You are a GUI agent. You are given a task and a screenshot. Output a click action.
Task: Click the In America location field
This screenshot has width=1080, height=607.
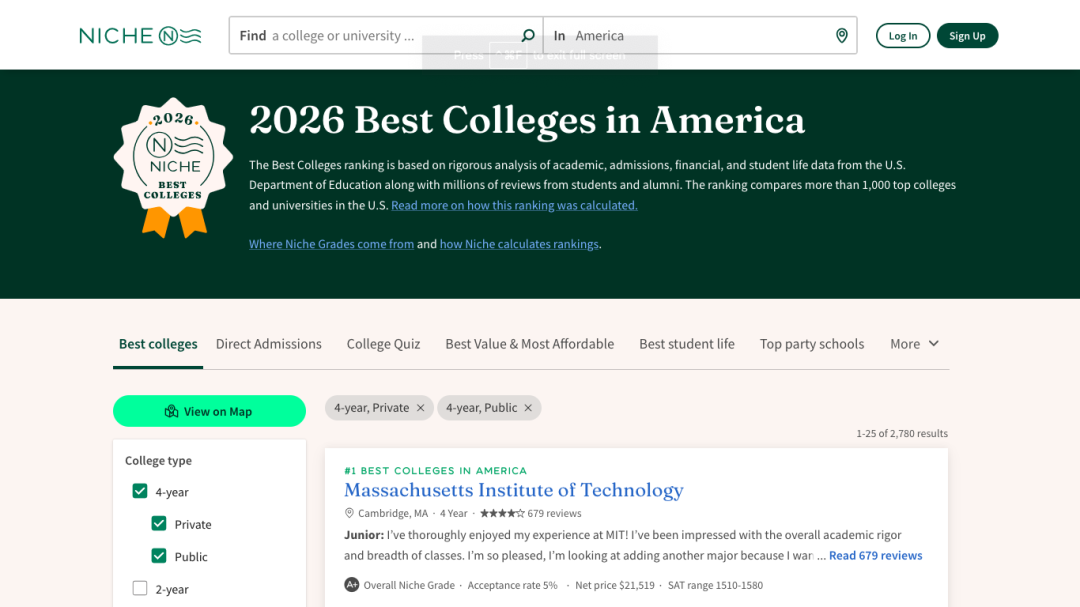700,35
